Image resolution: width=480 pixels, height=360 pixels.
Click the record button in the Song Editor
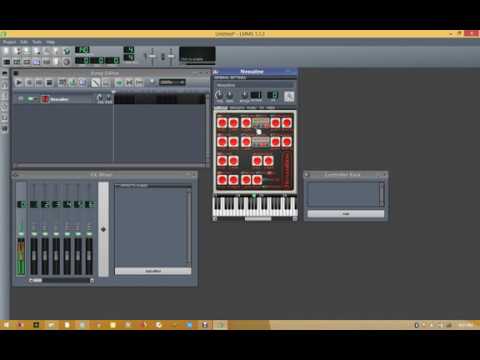coord(29,83)
